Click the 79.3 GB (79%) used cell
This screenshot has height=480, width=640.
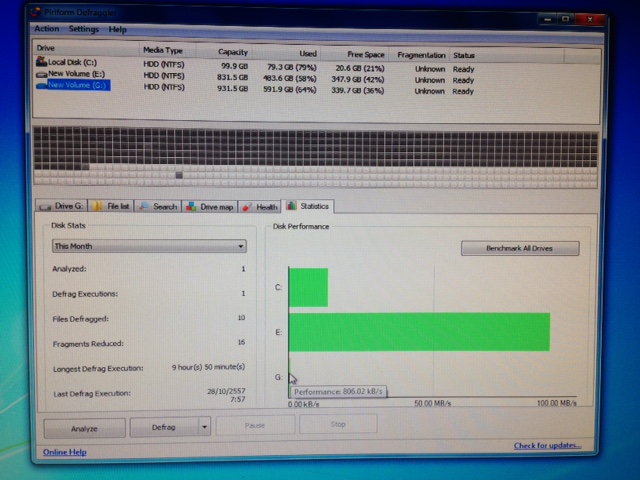click(292, 67)
